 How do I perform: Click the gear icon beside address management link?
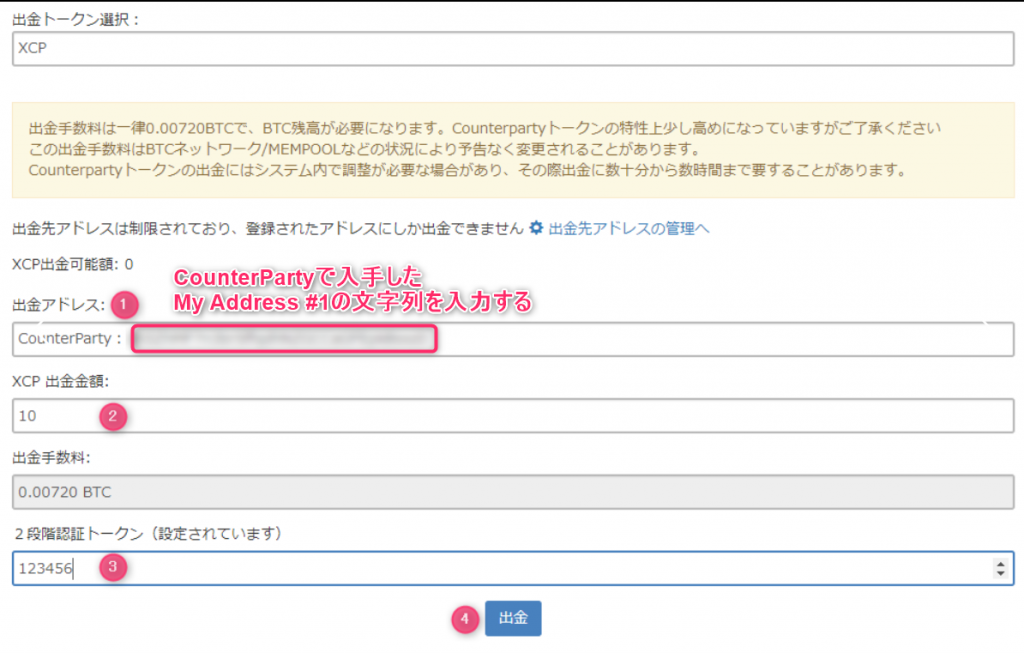pos(537,228)
